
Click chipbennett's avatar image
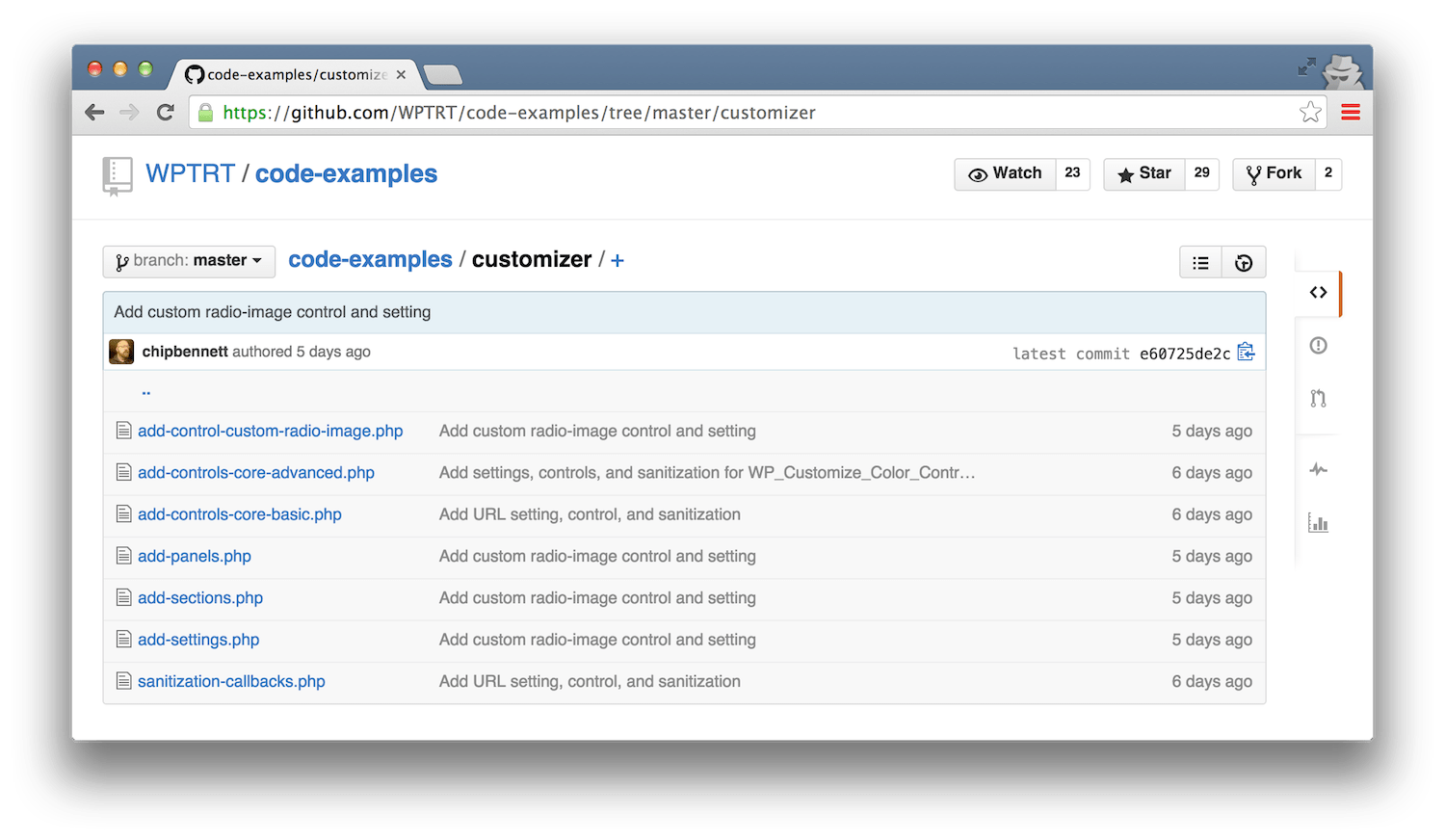point(121,352)
